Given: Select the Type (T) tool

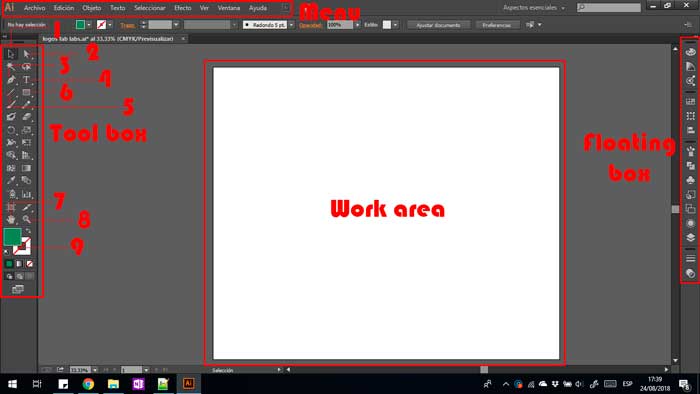Looking at the screenshot, I should coord(27,80).
